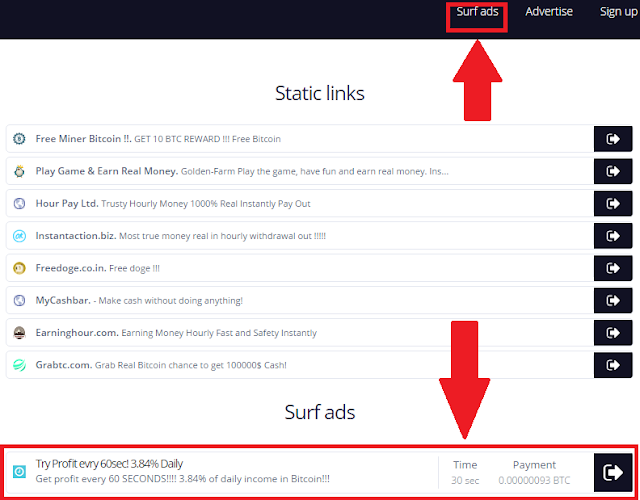
Task: Click the Surf ads section heading
Action: (320, 412)
